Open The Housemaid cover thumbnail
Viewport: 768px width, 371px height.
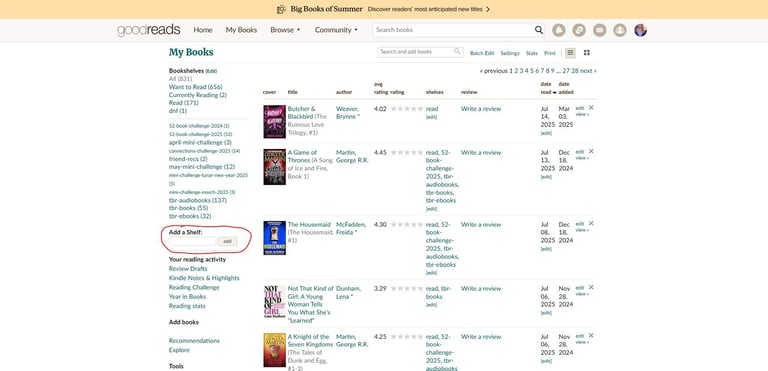tap(274, 238)
